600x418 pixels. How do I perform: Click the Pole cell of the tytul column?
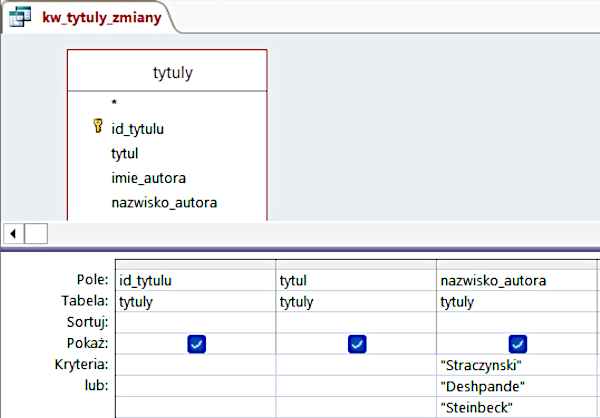355,280
